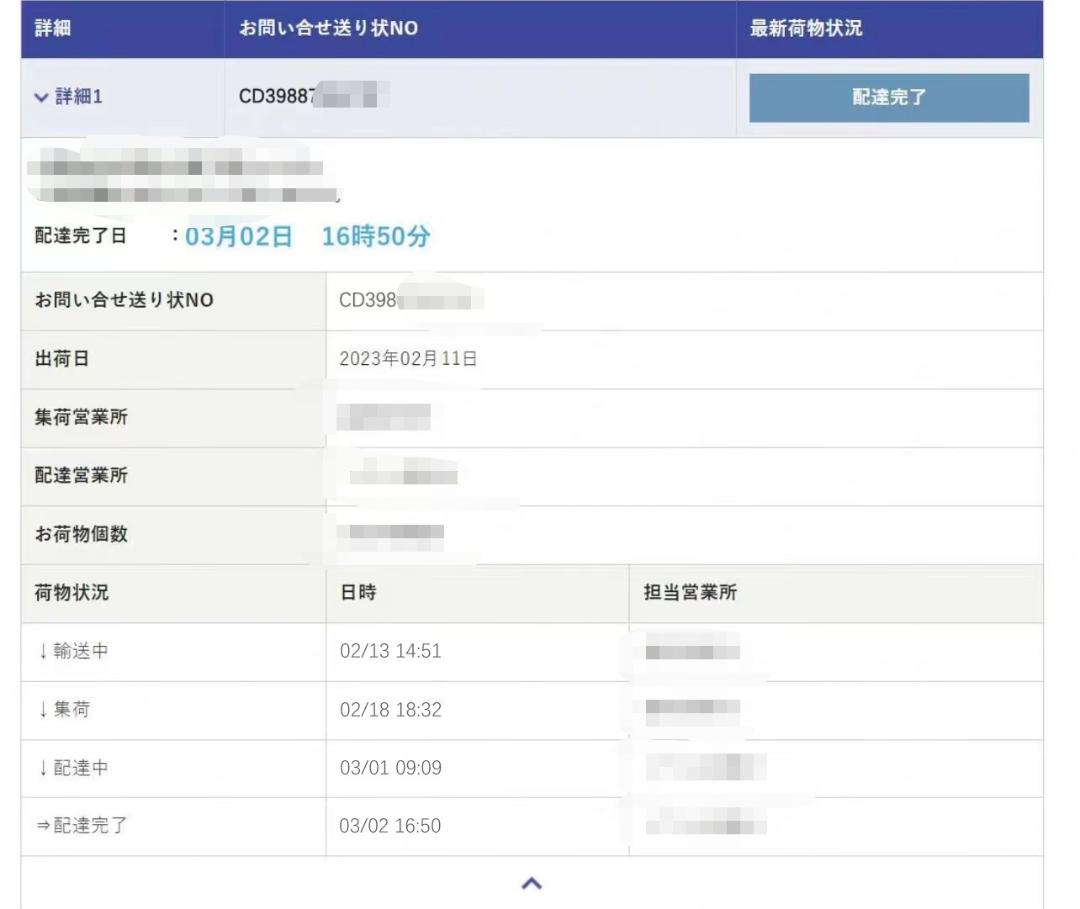Select the ↓配達中 status entry
Viewport: 1080px width, 909px height.
pos(72,768)
